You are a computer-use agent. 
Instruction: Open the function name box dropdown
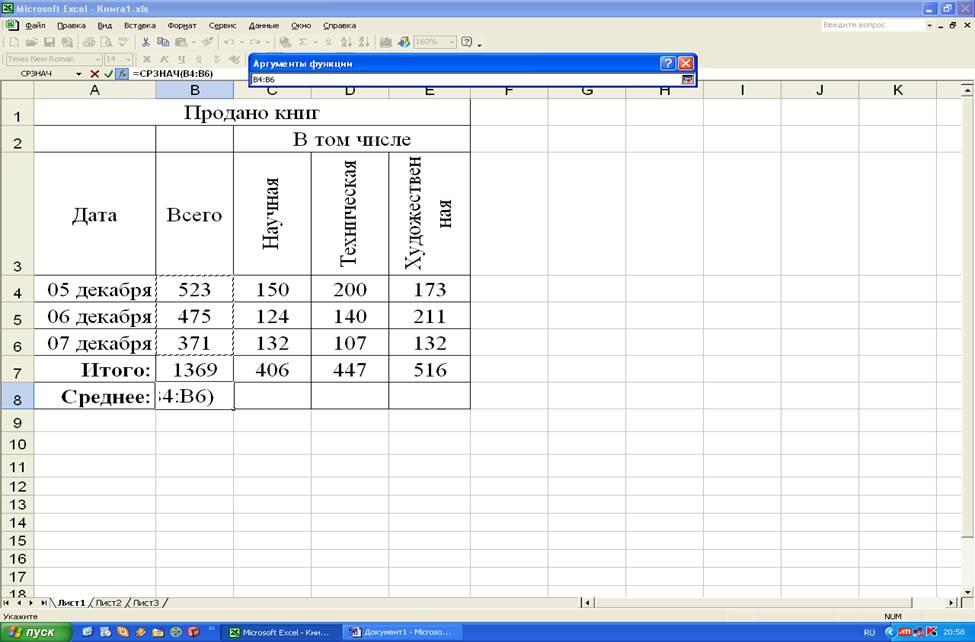[x=79, y=74]
